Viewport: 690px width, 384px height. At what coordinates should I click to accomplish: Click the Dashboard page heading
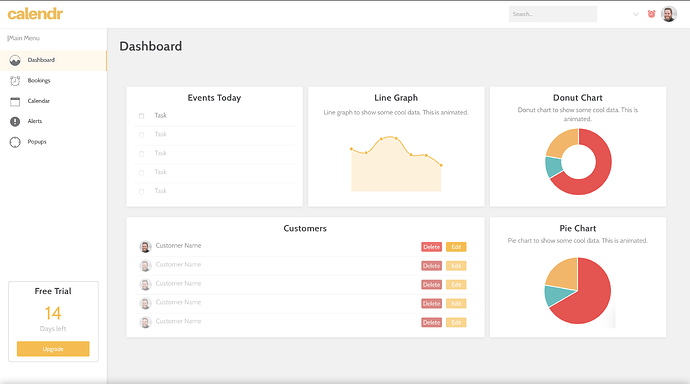(150, 46)
